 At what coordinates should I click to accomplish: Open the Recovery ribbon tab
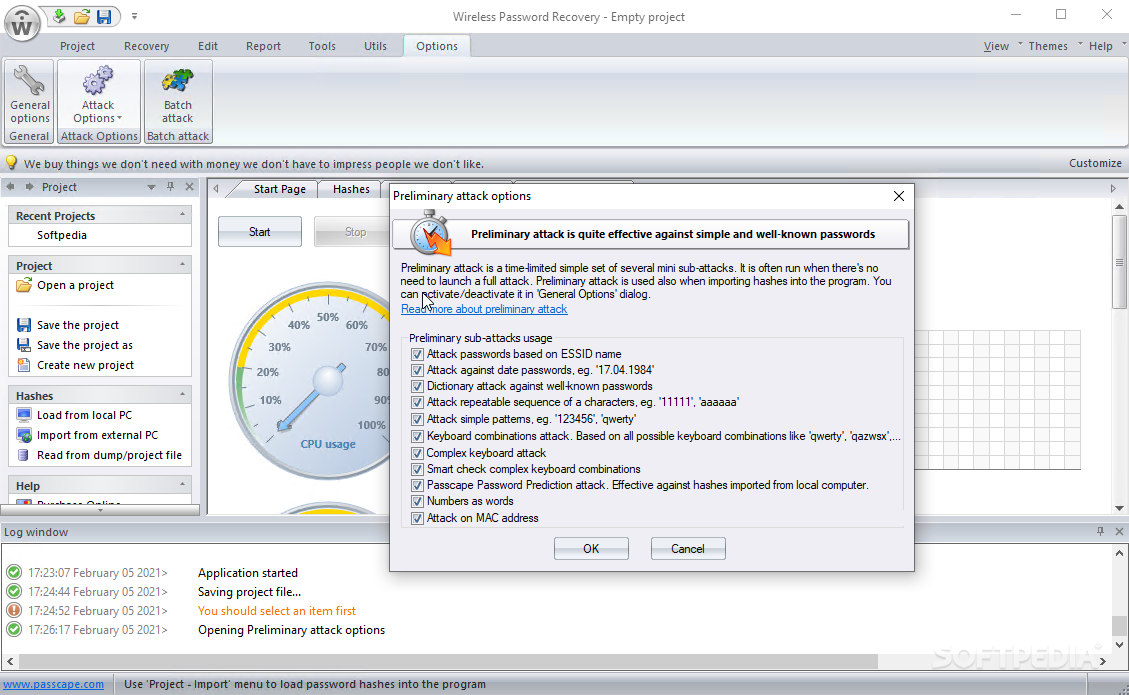[x=146, y=46]
